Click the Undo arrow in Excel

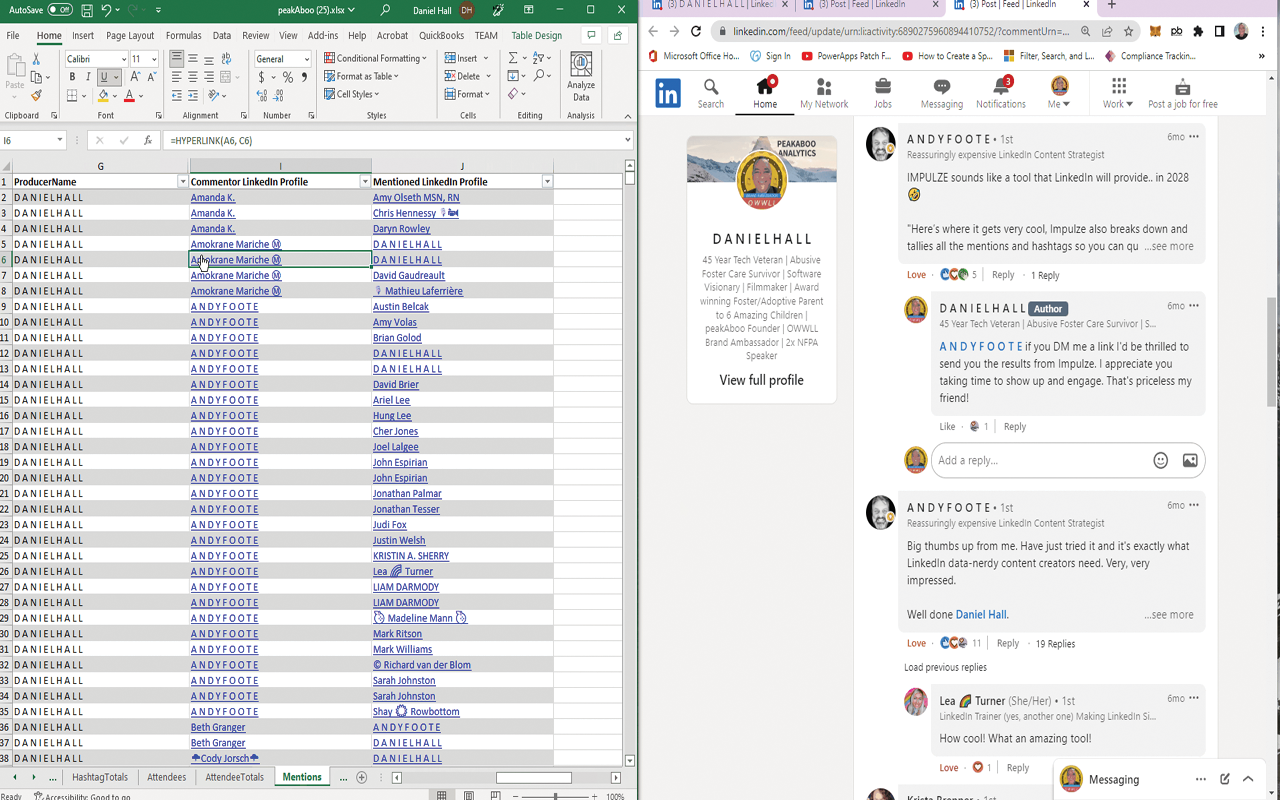coord(106,10)
